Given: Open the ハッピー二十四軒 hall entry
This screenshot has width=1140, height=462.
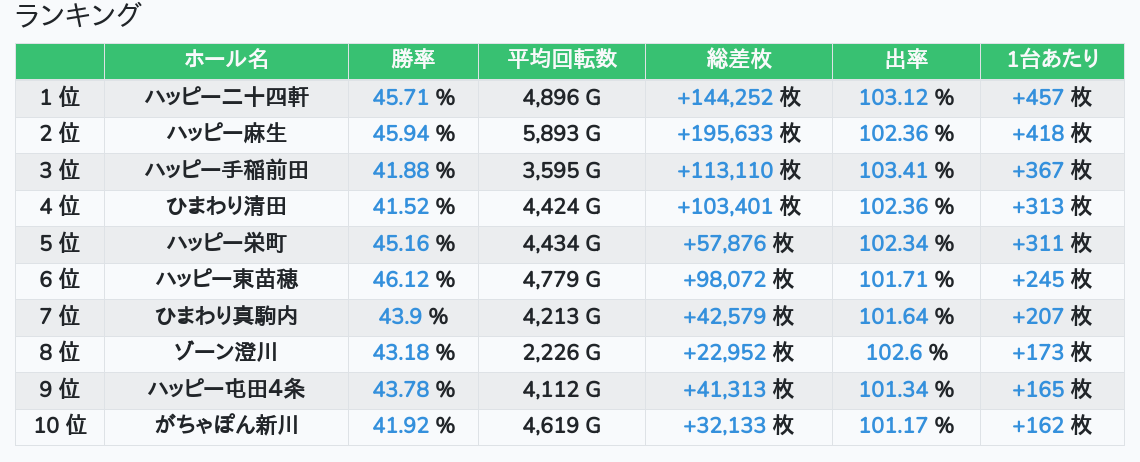Looking at the screenshot, I should point(226,98).
